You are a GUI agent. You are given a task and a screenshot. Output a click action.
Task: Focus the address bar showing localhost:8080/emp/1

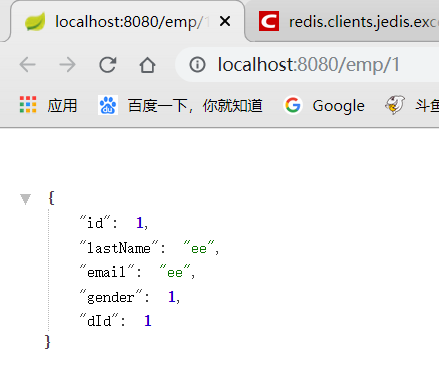click(x=308, y=64)
